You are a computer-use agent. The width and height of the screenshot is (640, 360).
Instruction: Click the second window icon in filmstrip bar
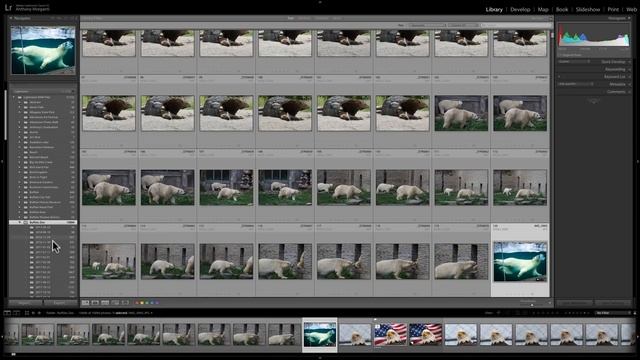[16, 313]
